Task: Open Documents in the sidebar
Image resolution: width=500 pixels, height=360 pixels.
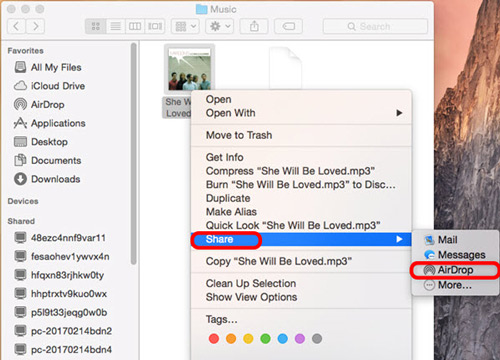Action: coord(48,161)
